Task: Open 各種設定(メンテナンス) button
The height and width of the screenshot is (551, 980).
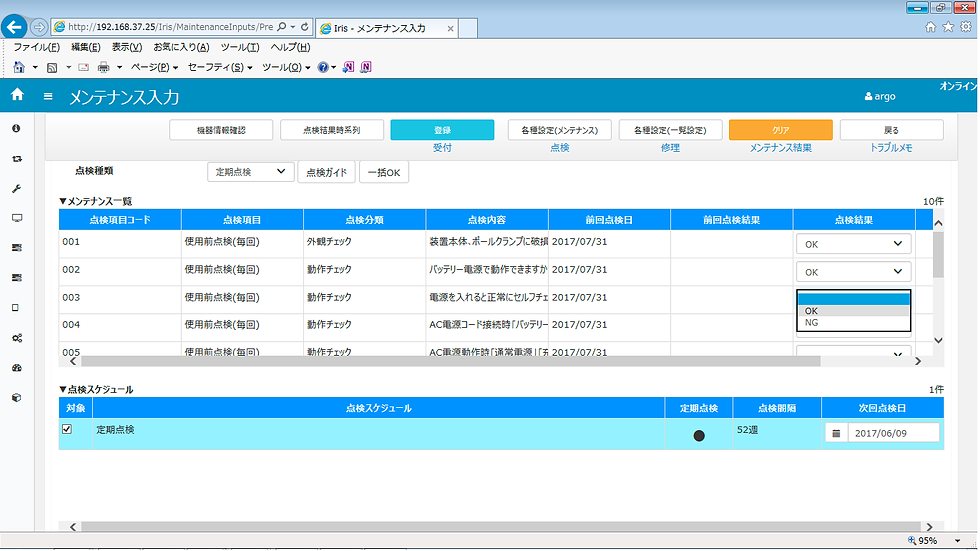Action: [x=559, y=130]
